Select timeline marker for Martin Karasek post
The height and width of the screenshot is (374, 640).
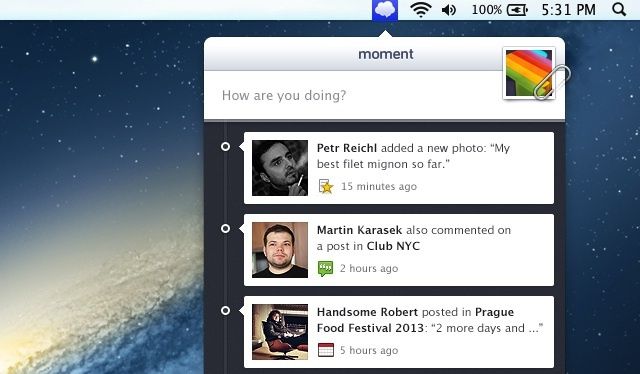click(225, 229)
